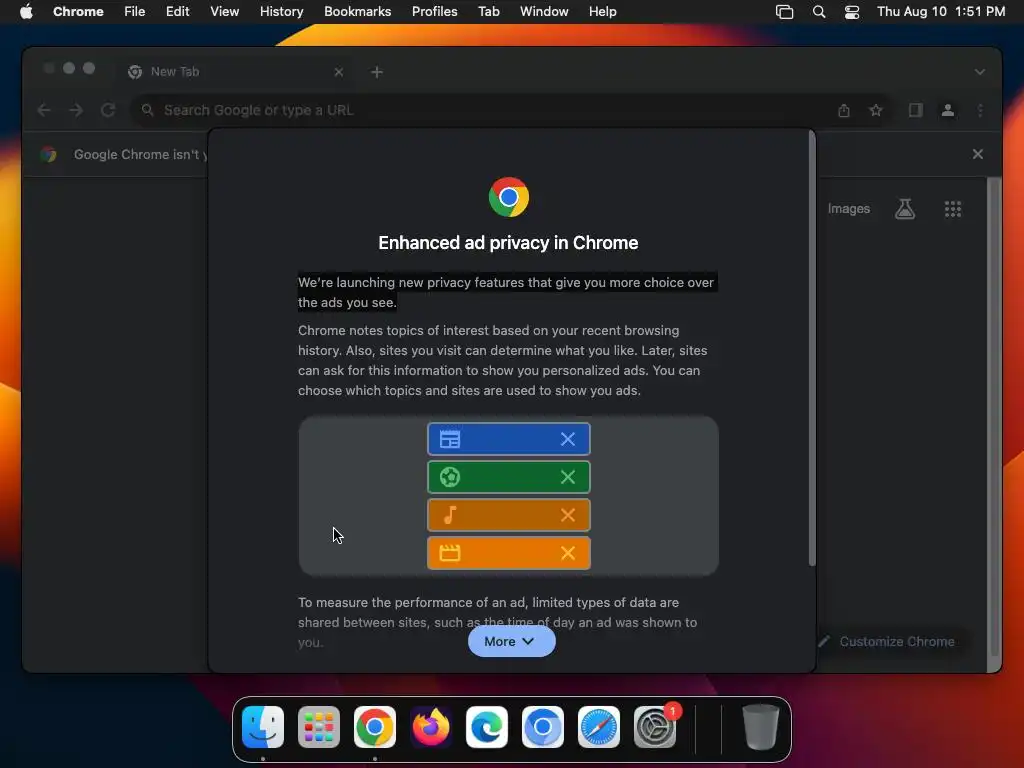Viewport: 1024px width, 768px height.
Task: Go back with the back arrow
Action: click(x=44, y=110)
